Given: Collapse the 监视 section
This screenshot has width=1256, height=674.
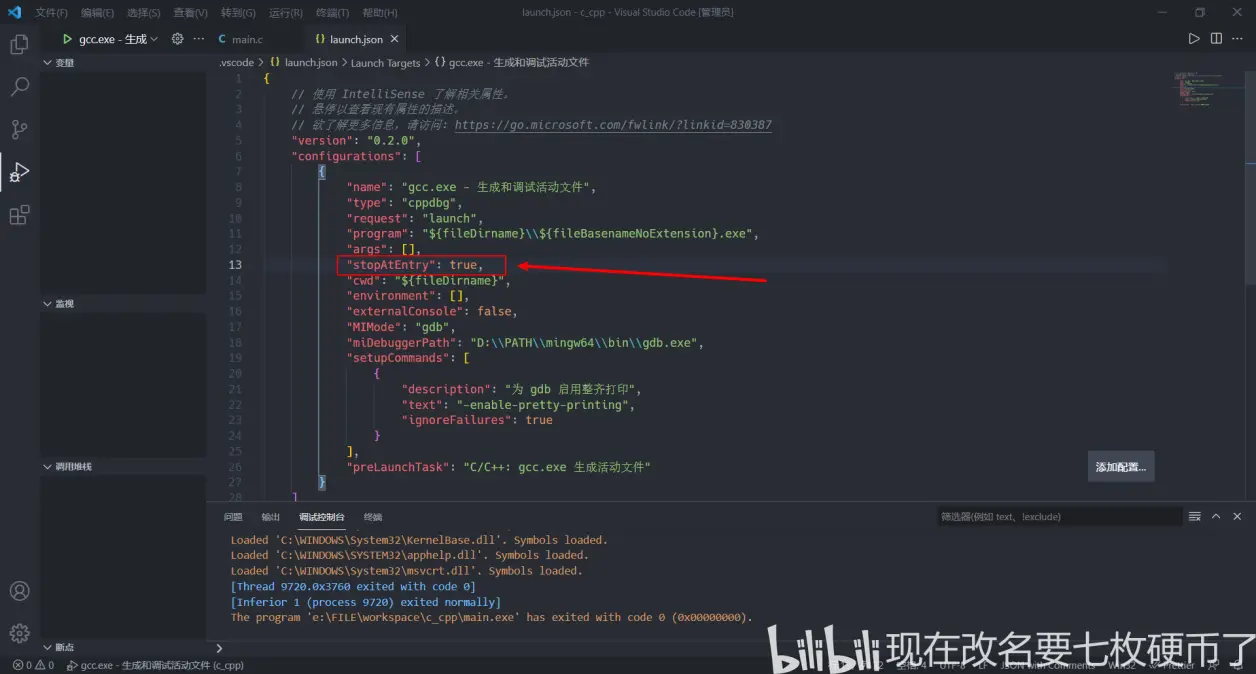Looking at the screenshot, I should coord(123,303).
